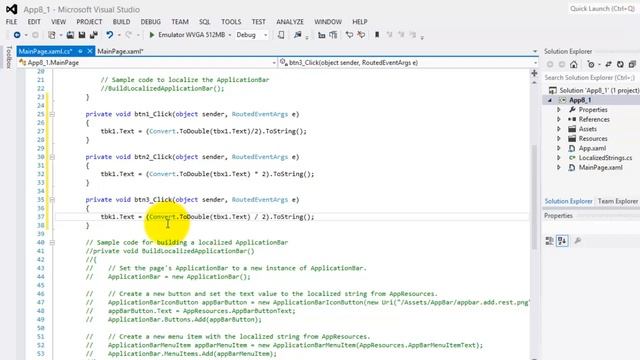Open the btn3_Click member dropdown

point(535,63)
